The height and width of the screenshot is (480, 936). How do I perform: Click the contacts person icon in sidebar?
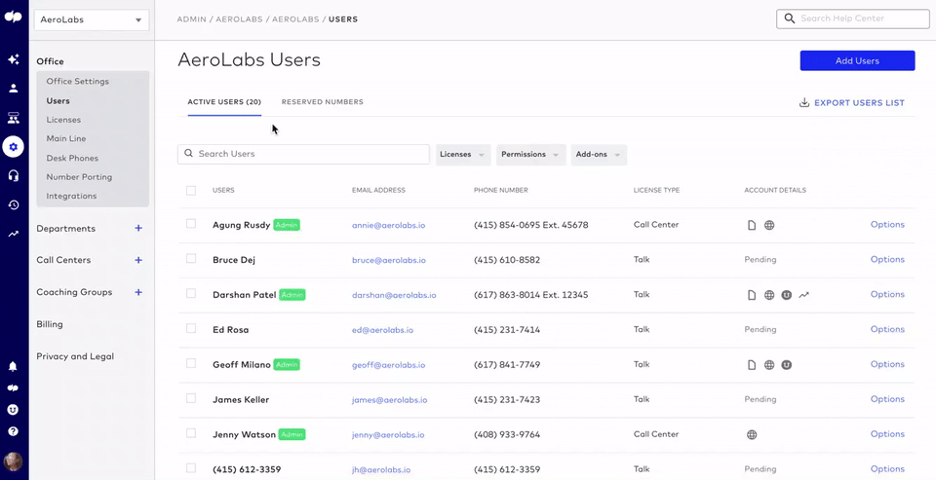(13, 88)
